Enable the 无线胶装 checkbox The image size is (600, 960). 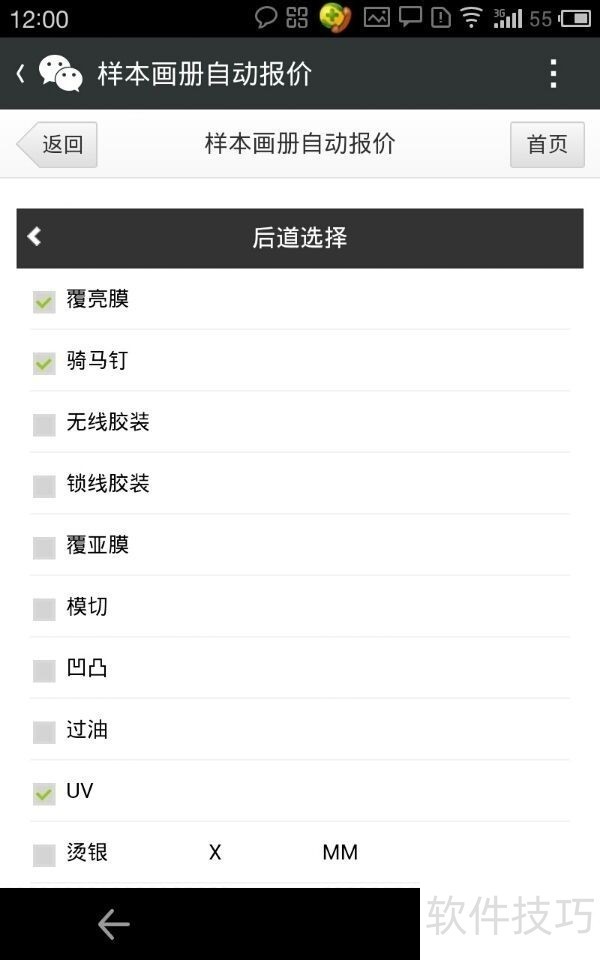pos(43,423)
